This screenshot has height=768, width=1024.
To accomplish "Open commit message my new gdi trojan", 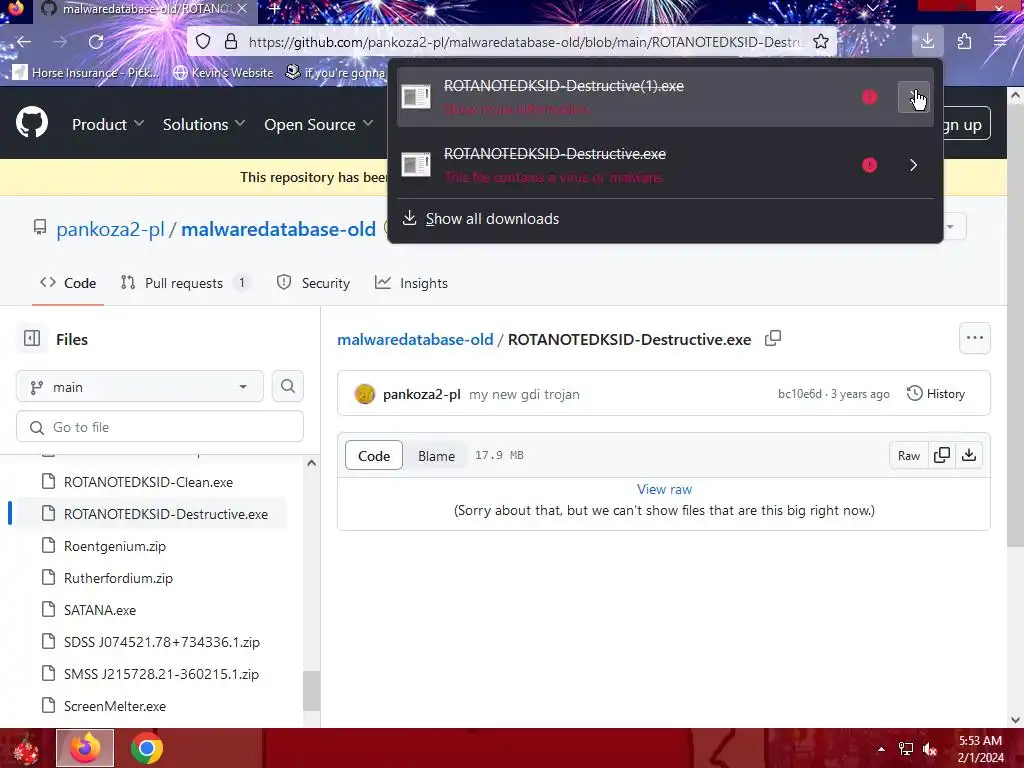I will [x=524, y=394].
